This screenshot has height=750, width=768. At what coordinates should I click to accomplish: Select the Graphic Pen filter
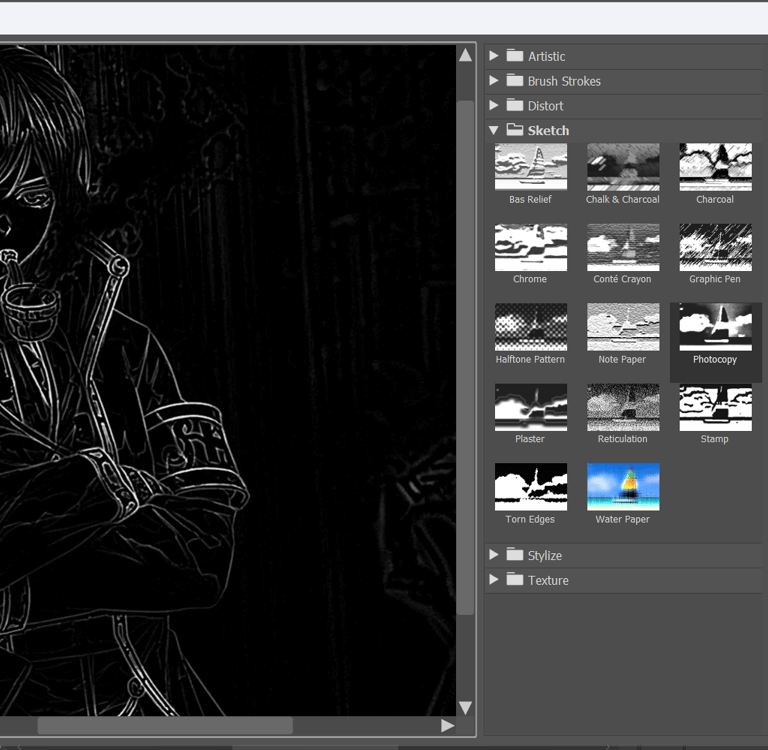(x=715, y=247)
